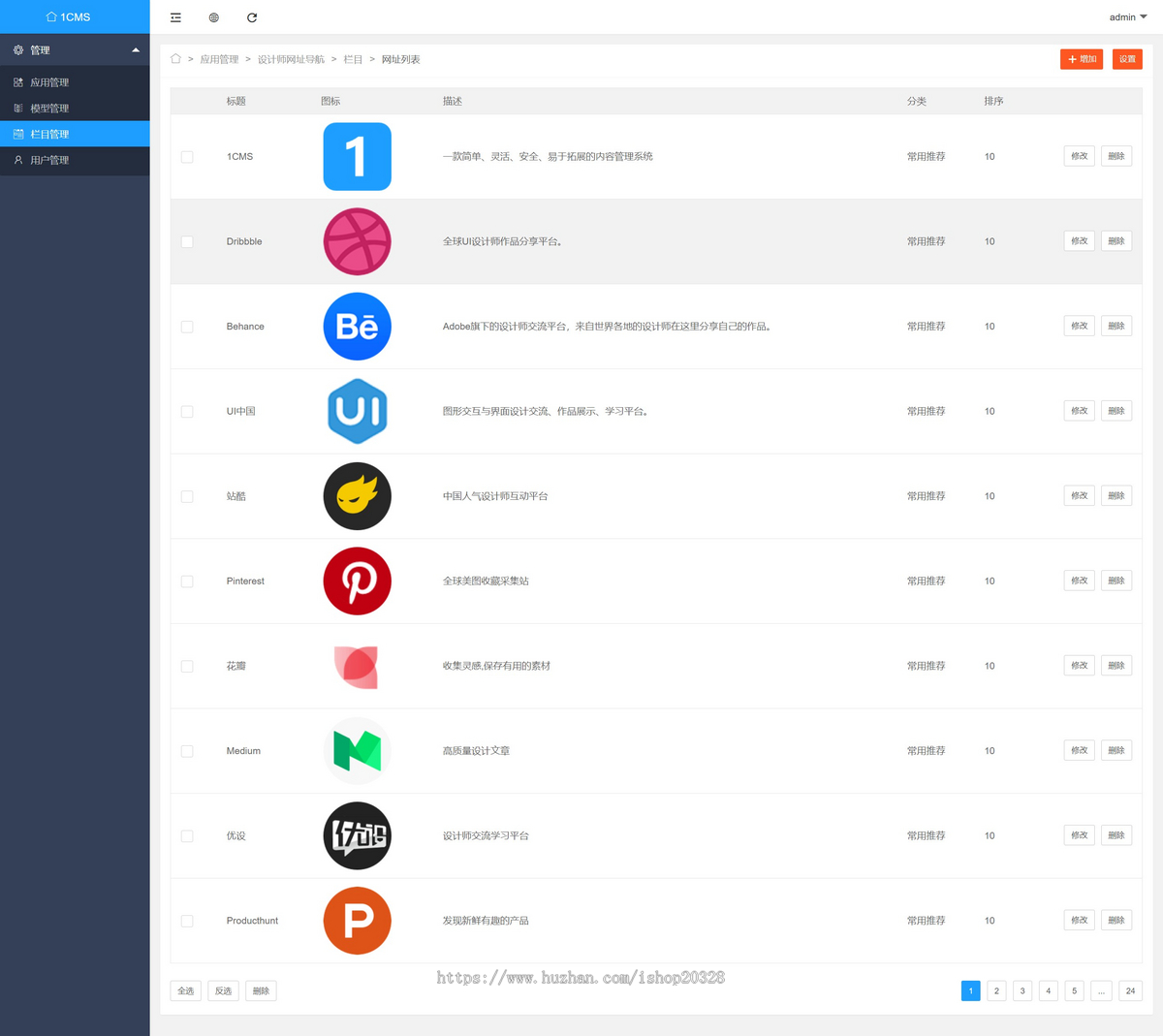
Task: Click the UI中国 hexagon logo icon
Action: (x=357, y=411)
